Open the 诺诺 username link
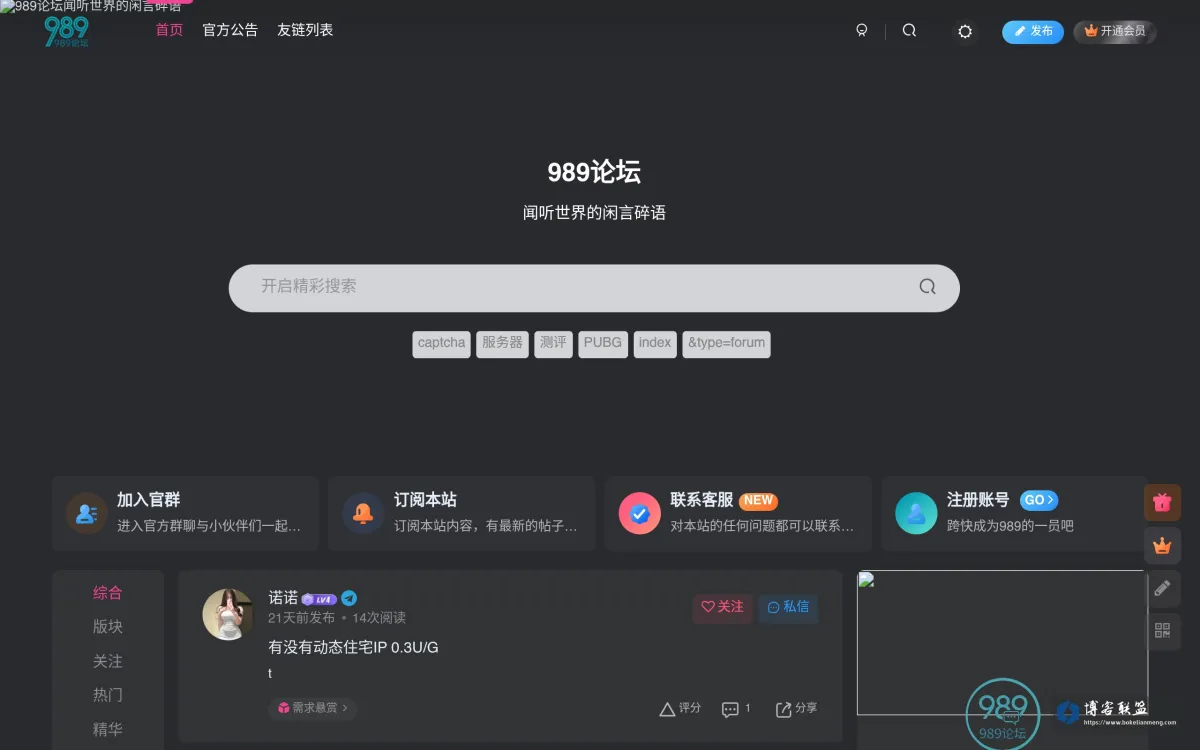The height and width of the screenshot is (750, 1200). pos(283,598)
